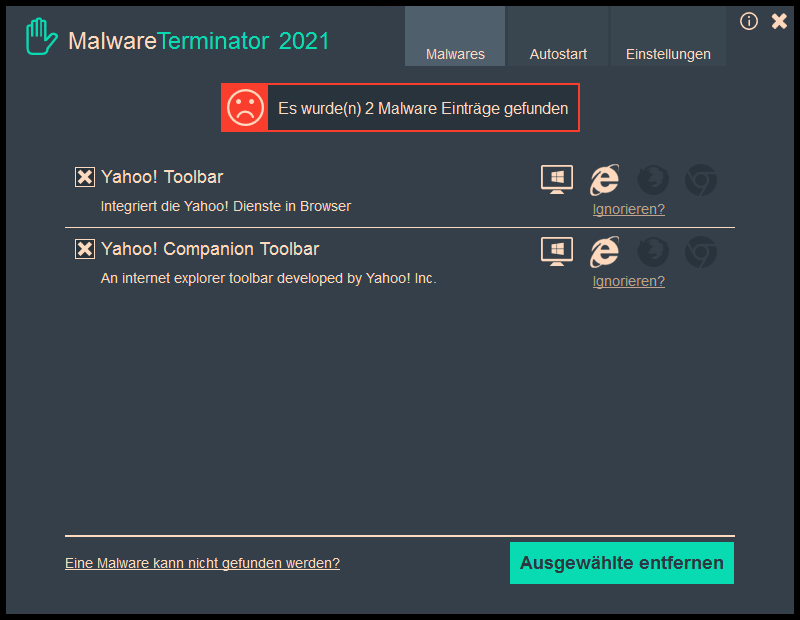800x620 pixels.
Task: Open the Autostart tab
Action: (x=558, y=54)
